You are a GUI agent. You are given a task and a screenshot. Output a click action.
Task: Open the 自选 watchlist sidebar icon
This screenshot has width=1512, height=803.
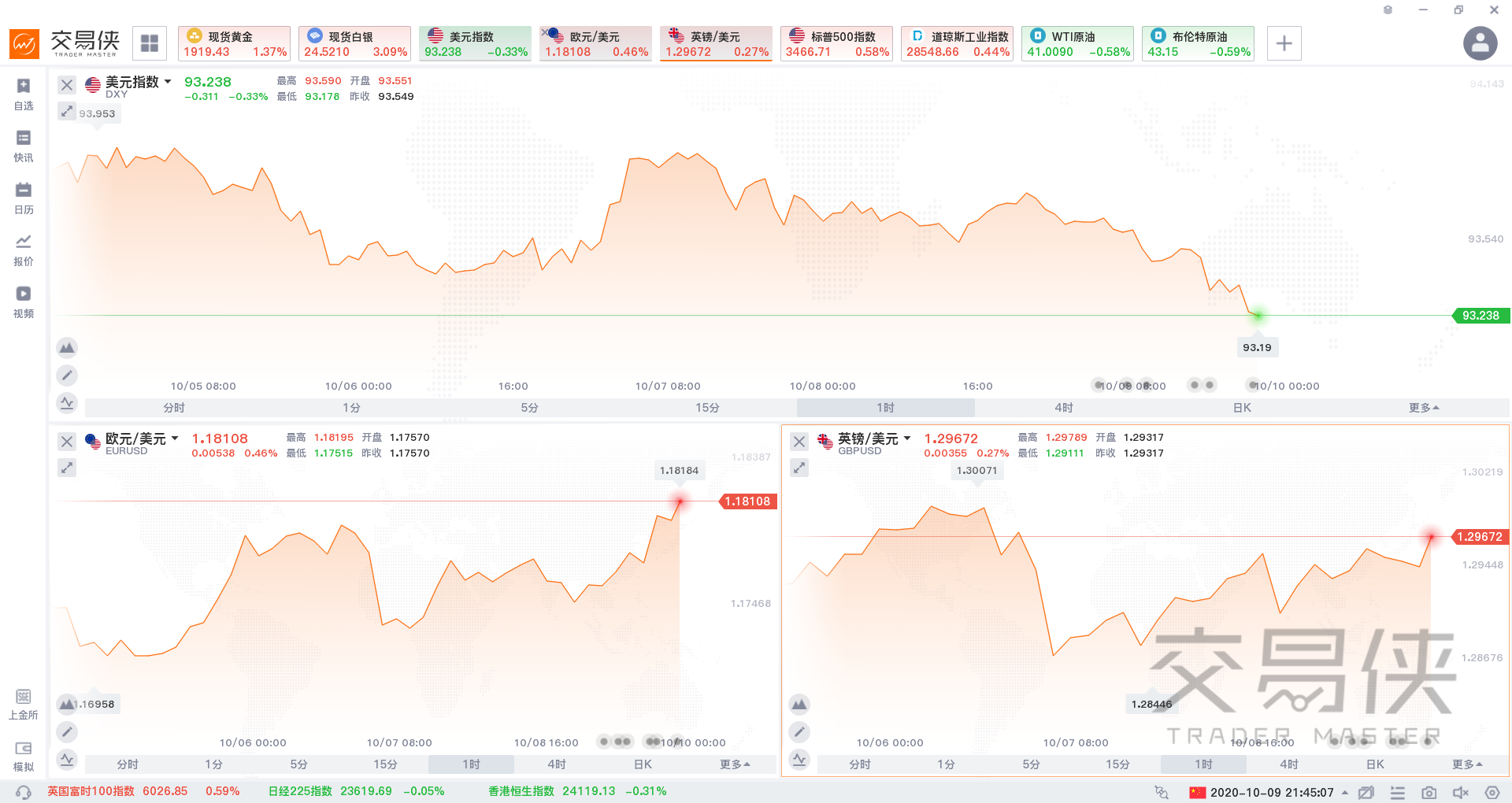[24, 94]
